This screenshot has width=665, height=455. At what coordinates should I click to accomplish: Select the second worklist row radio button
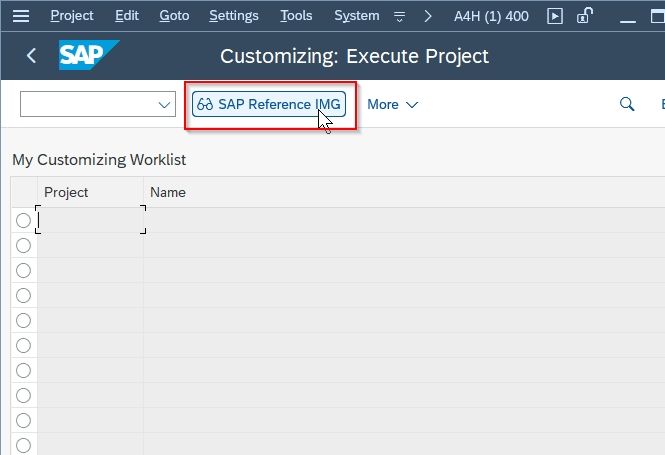coord(23,246)
